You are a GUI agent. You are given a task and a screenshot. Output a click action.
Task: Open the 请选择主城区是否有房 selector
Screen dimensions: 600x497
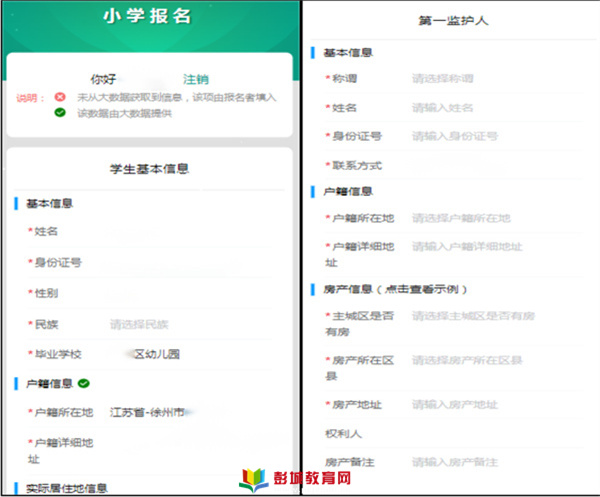(x=473, y=316)
